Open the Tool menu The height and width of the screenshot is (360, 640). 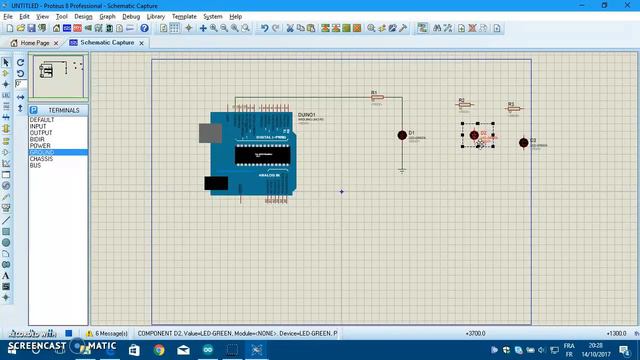(61, 17)
